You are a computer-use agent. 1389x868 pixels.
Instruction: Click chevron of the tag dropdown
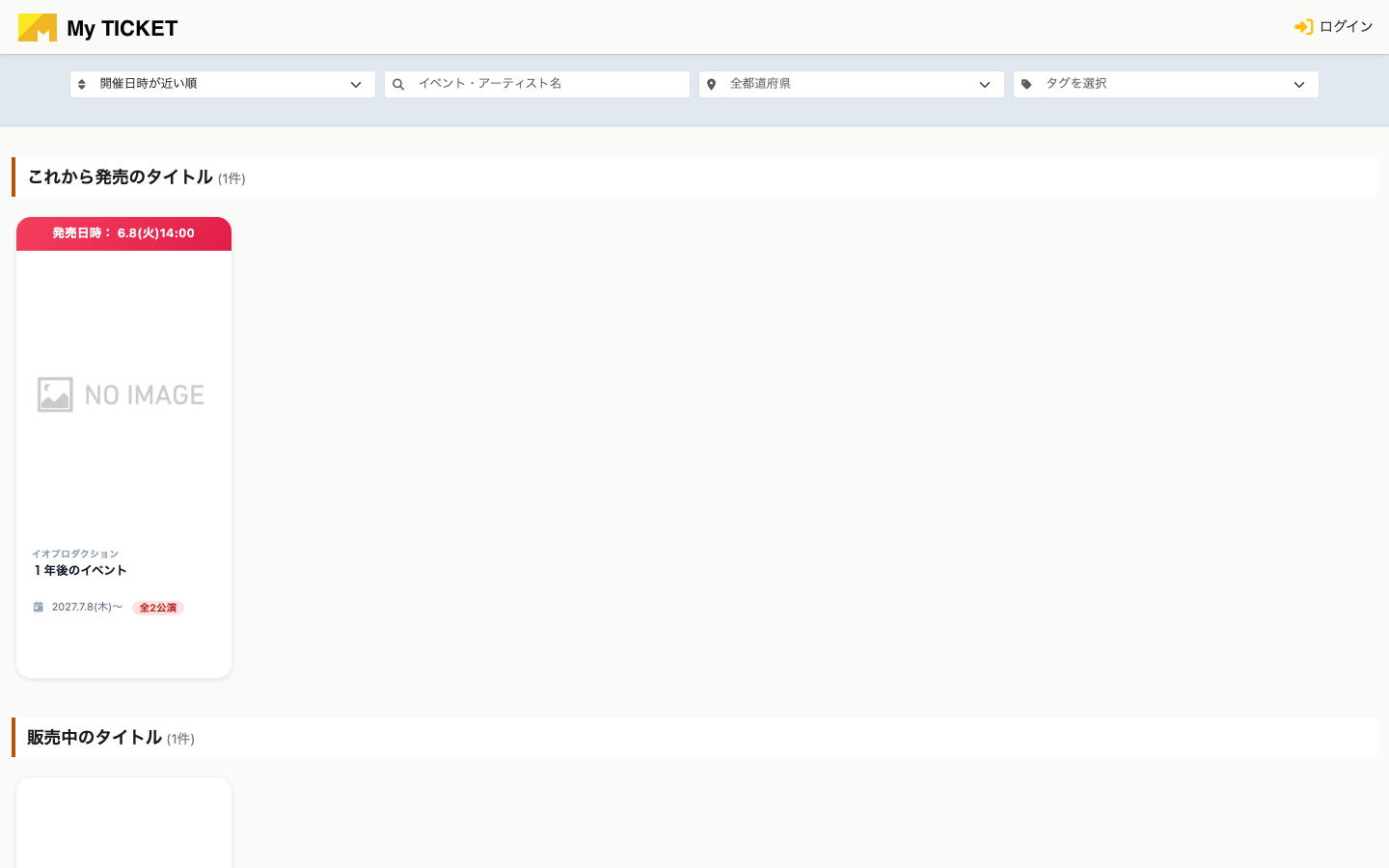tap(1299, 85)
